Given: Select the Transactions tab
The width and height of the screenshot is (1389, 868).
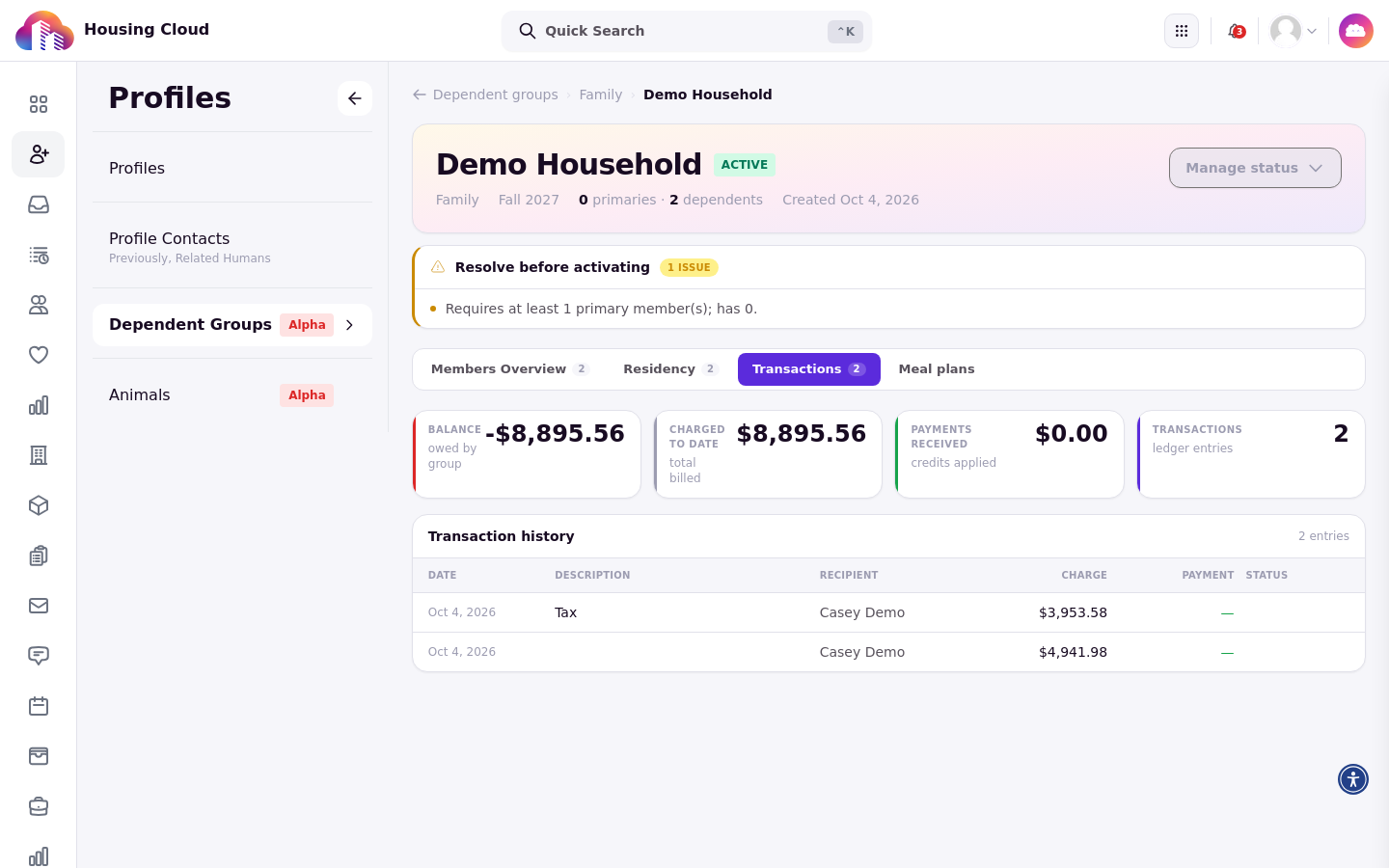Looking at the screenshot, I should point(809,369).
